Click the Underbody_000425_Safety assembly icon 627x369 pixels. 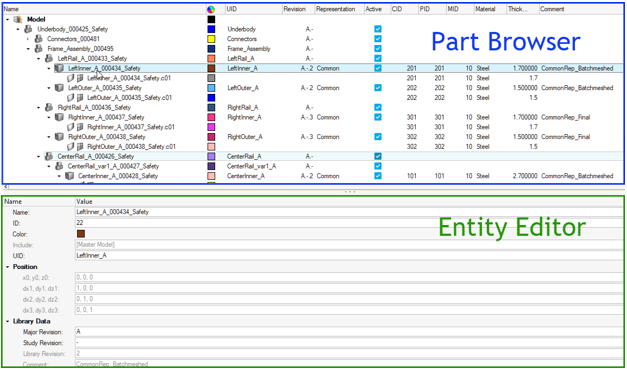click(x=28, y=29)
